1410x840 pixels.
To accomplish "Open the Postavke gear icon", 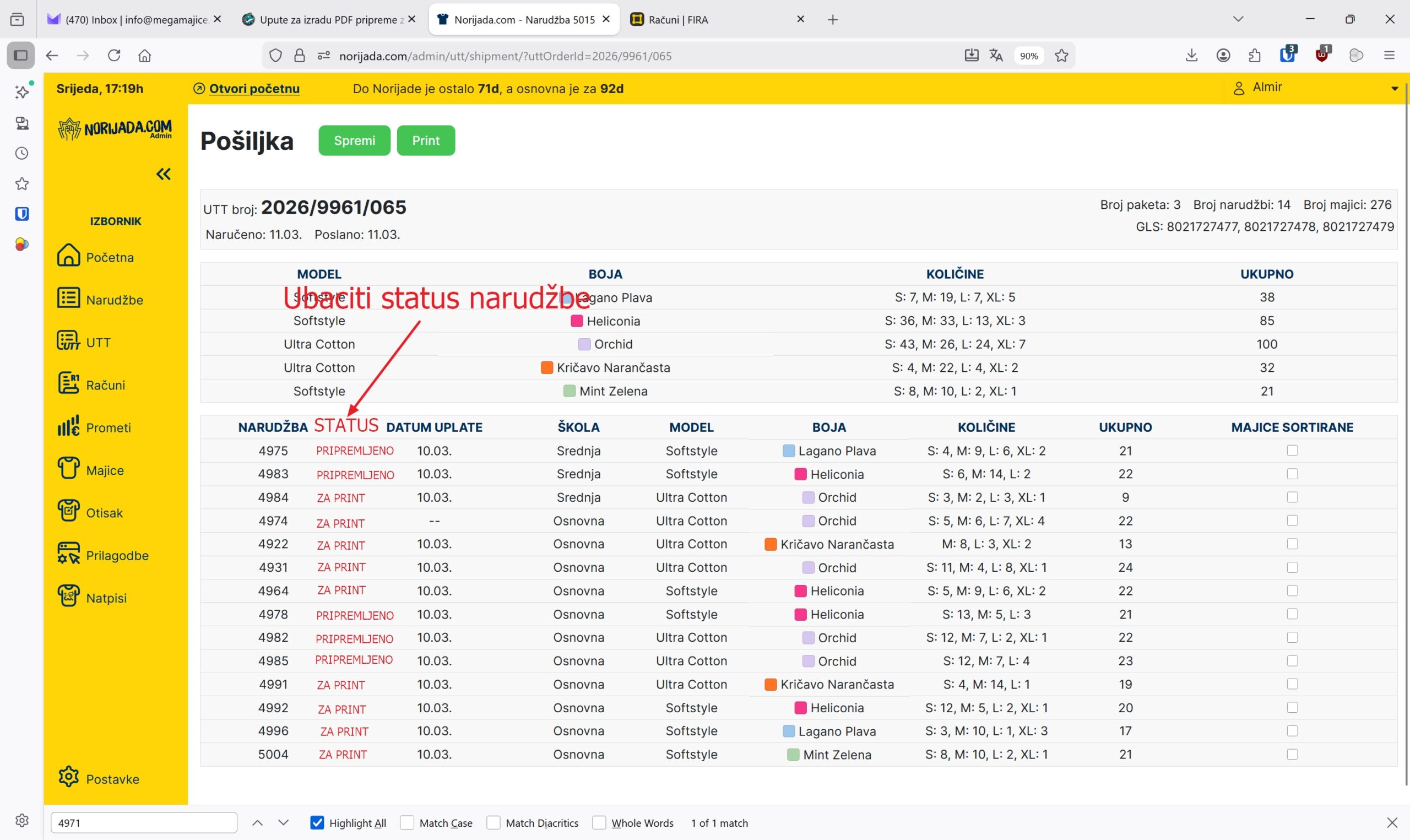I will [68, 778].
